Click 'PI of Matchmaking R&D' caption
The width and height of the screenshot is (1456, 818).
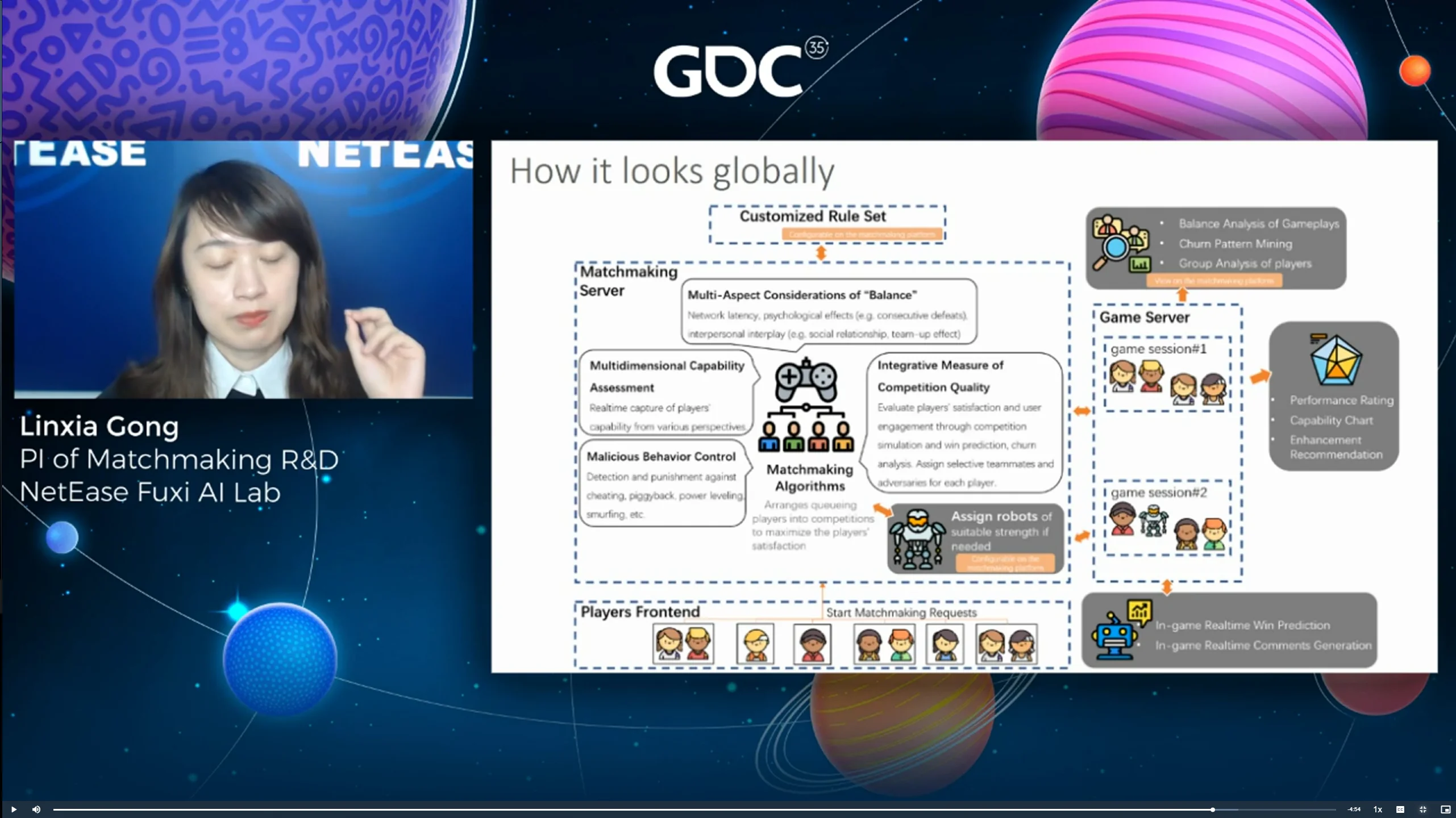click(179, 459)
